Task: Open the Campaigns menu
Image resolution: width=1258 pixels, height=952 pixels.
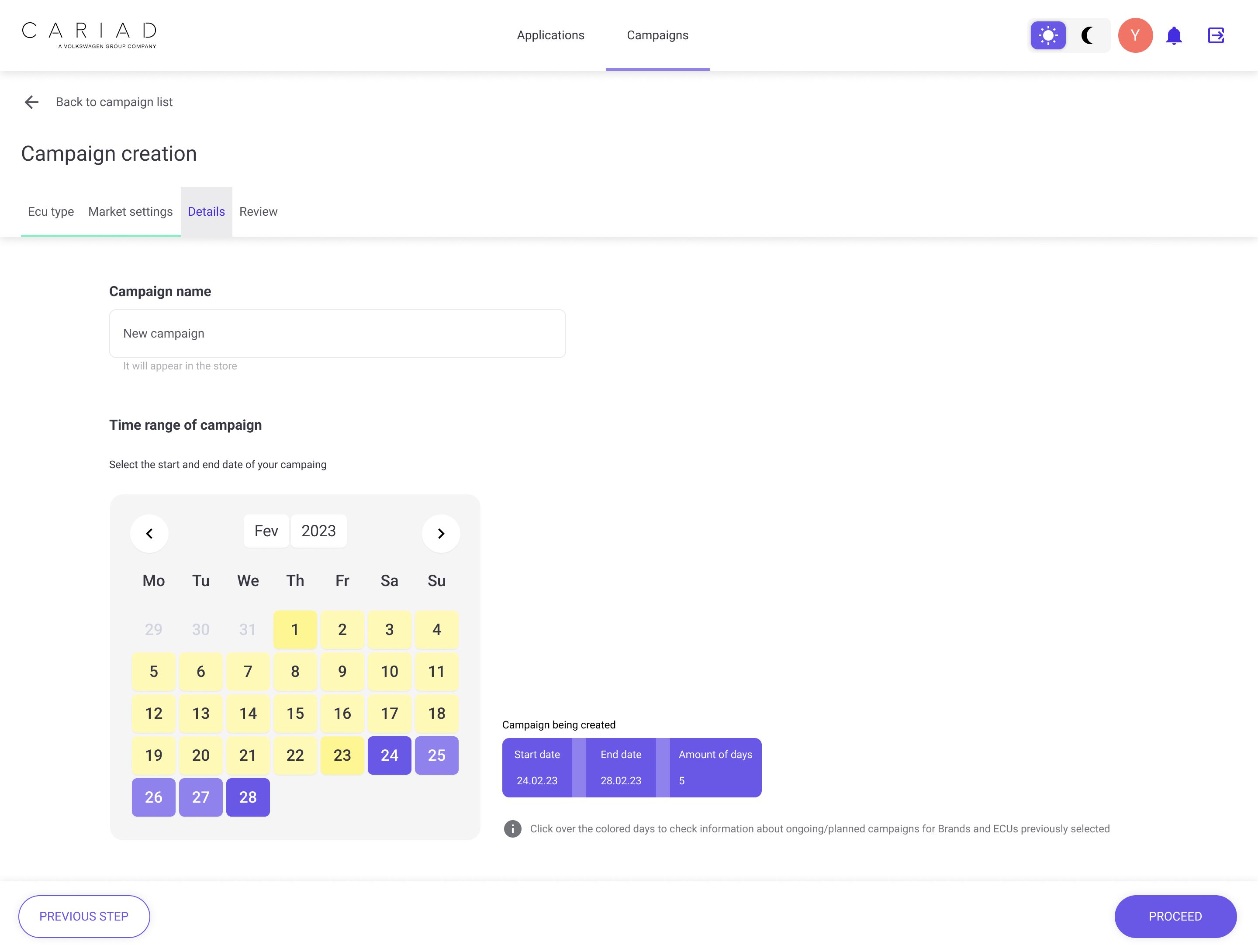Action: click(657, 35)
